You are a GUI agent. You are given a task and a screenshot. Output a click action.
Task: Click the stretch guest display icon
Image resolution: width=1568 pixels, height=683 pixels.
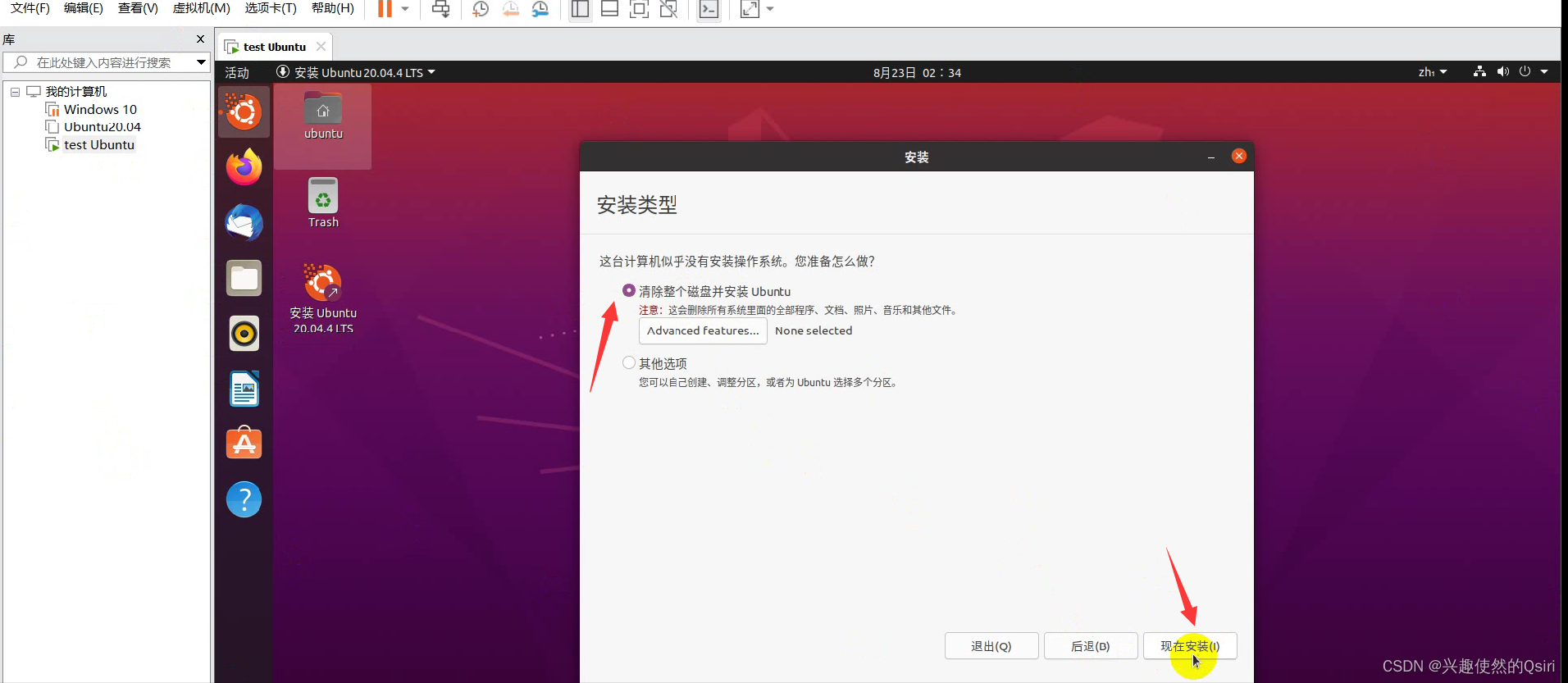tap(750, 9)
